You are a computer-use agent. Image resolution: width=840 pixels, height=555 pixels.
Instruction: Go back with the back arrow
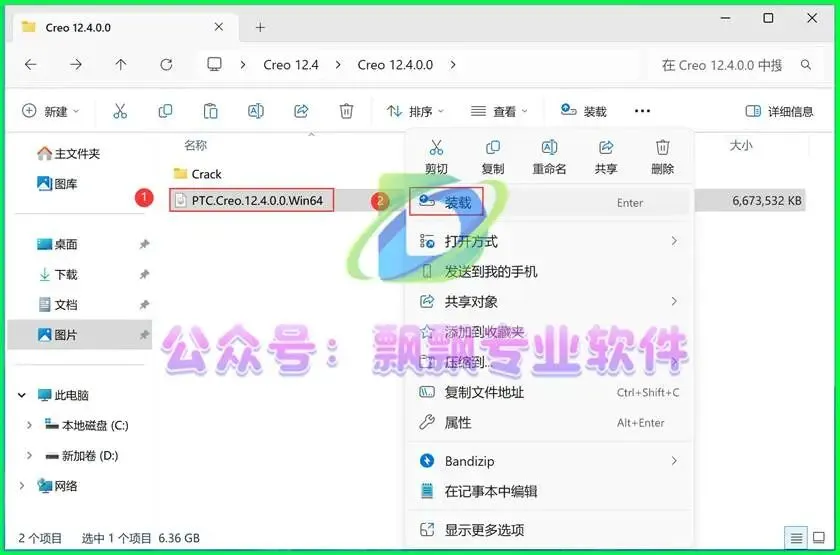pyautogui.click(x=31, y=65)
